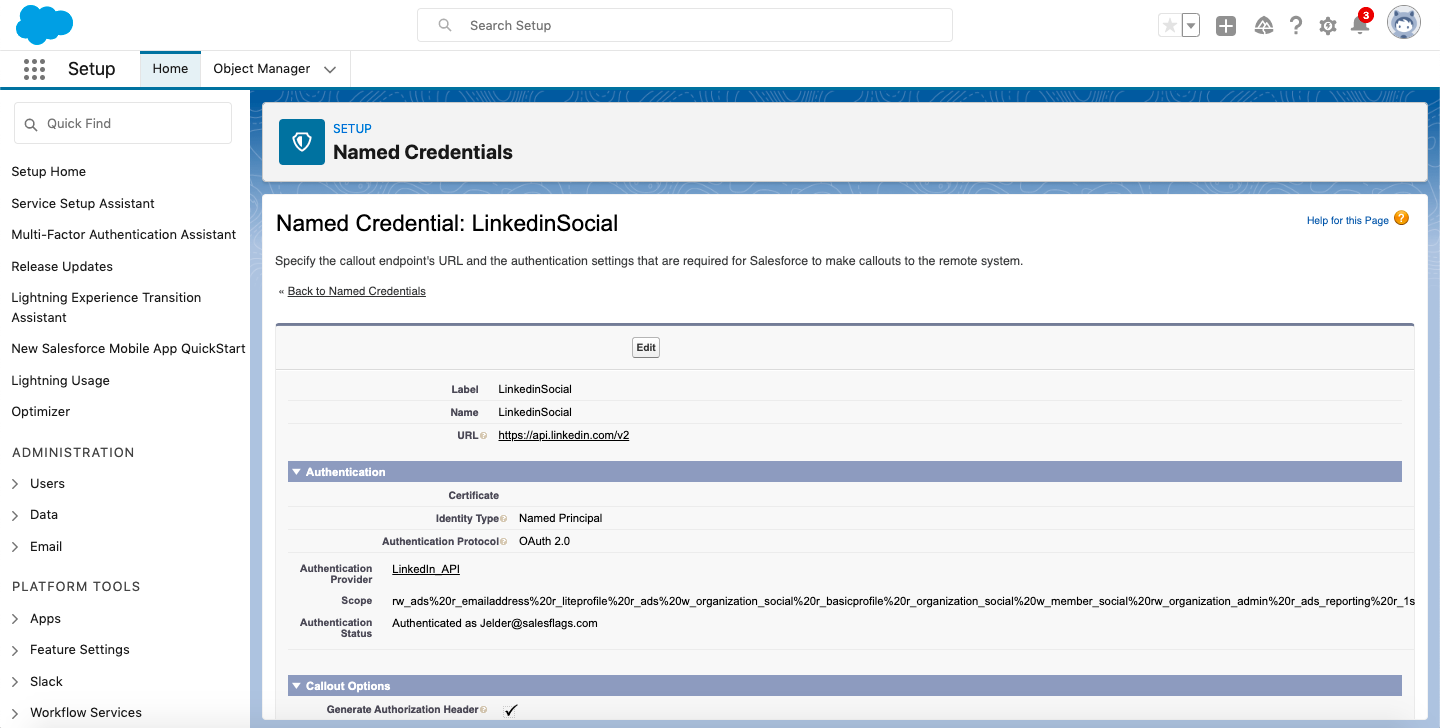Open the help question mark icon
This screenshot has height=728, width=1440.
click(1296, 26)
